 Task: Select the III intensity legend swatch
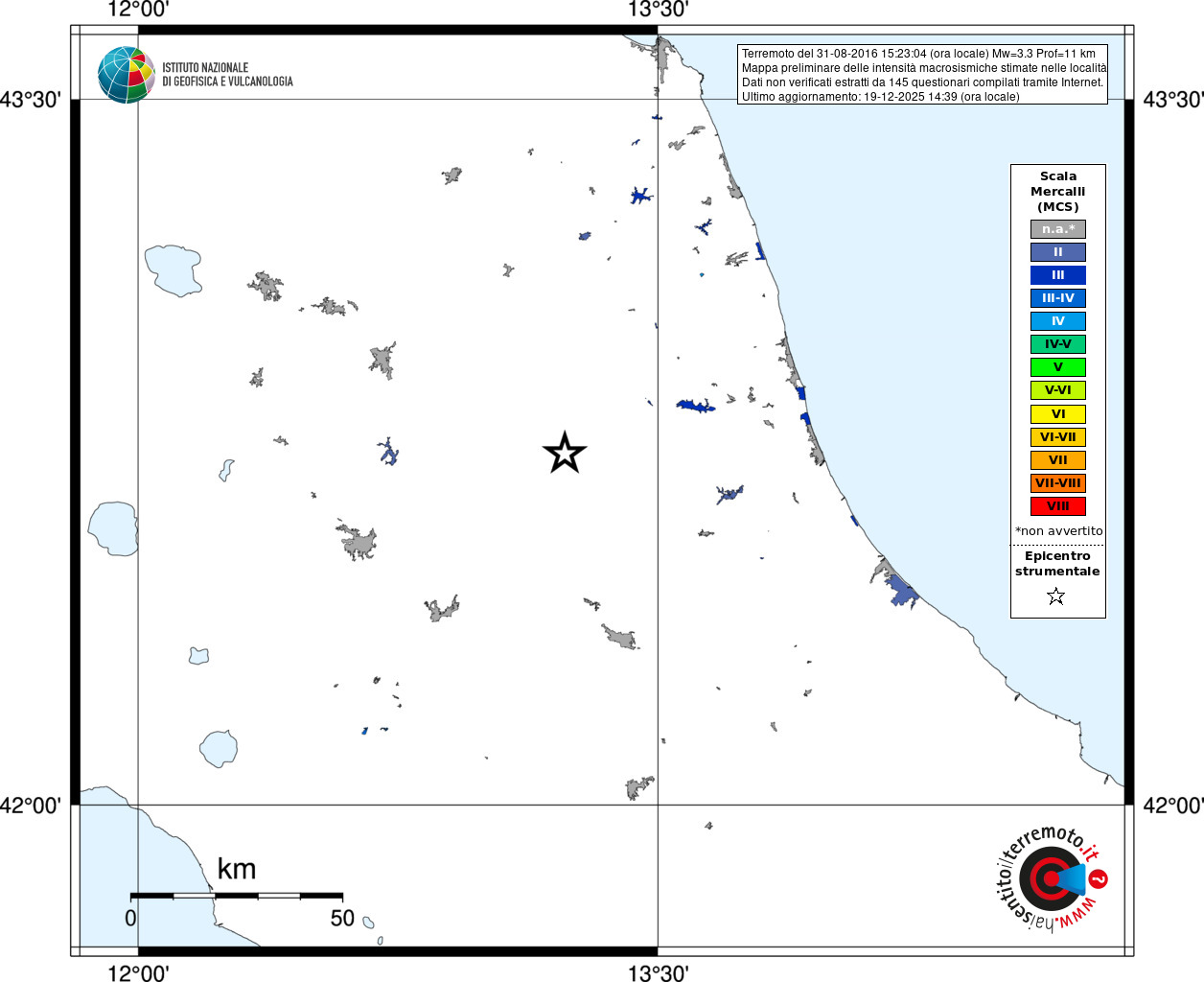click(x=1058, y=275)
